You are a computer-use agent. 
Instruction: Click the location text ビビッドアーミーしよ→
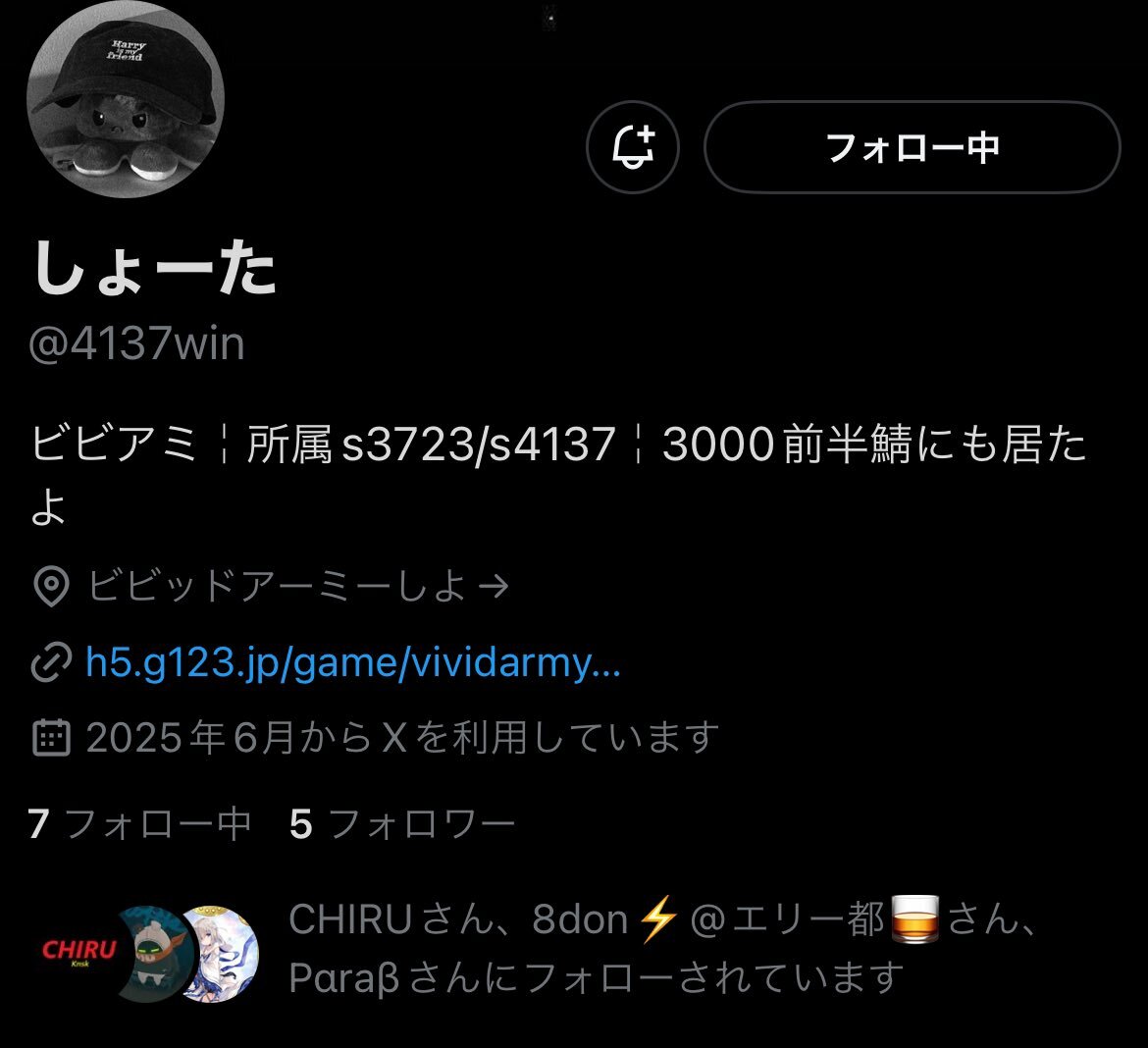tap(298, 586)
